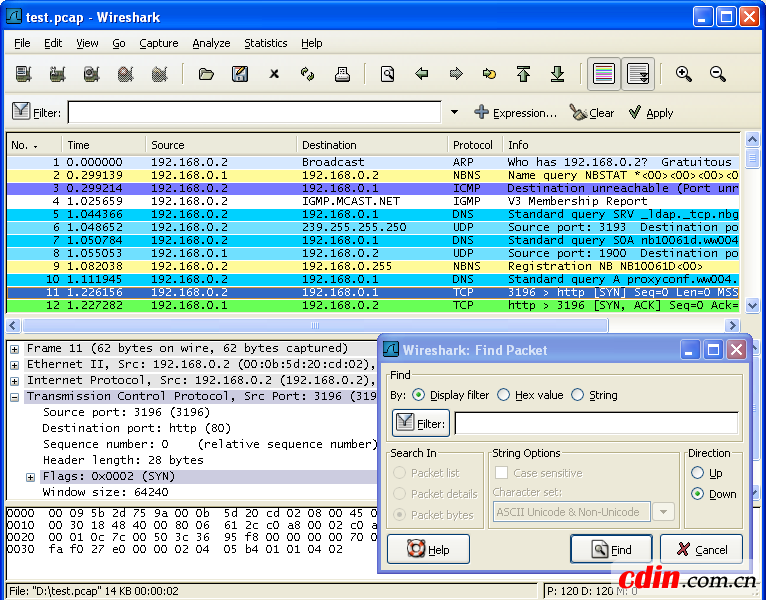Viewport: 766px width, 600px height.
Task: Expand Ethernet II tree node
Action: pyautogui.click(x=15, y=365)
